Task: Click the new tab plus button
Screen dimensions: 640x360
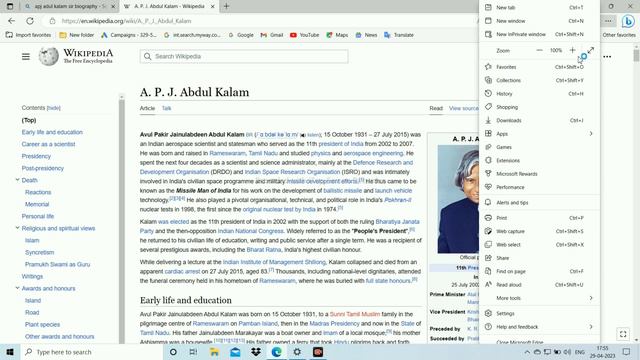Action: (x=226, y=6)
